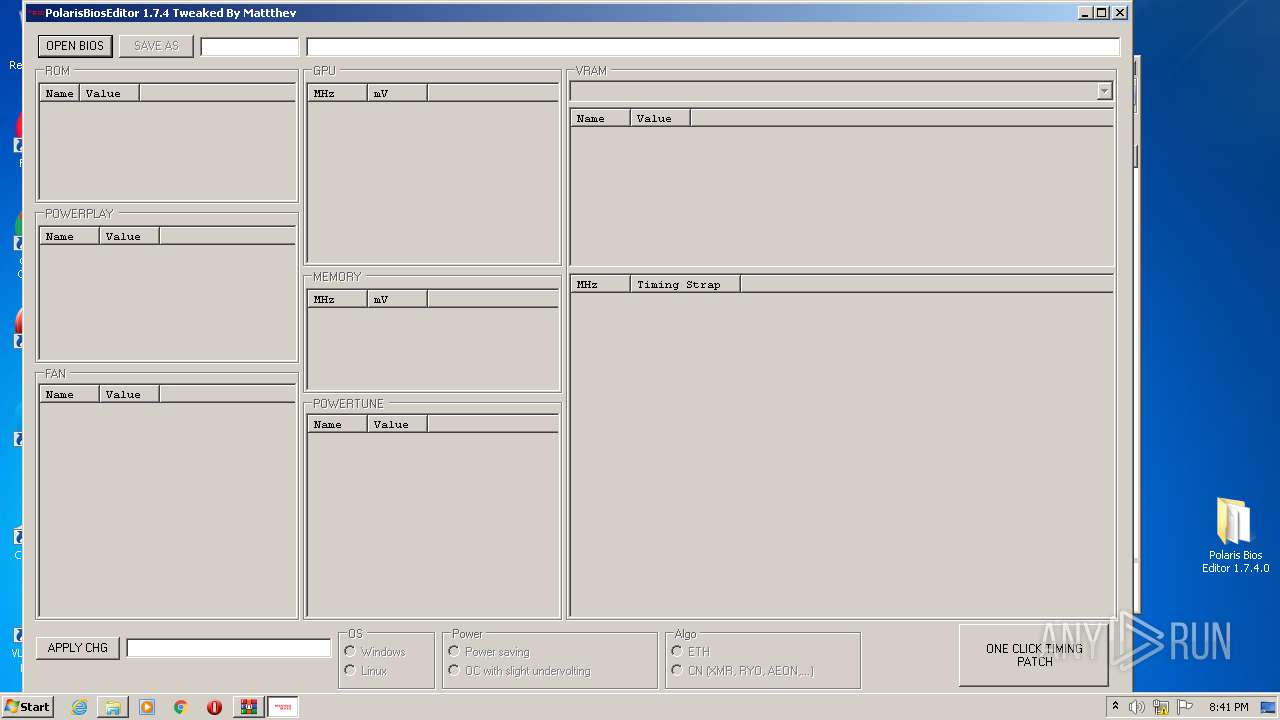The width and height of the screenshot is (1280, 720).
Task: Click the POWERPLAY table Name column header
Action: point(70,236)
